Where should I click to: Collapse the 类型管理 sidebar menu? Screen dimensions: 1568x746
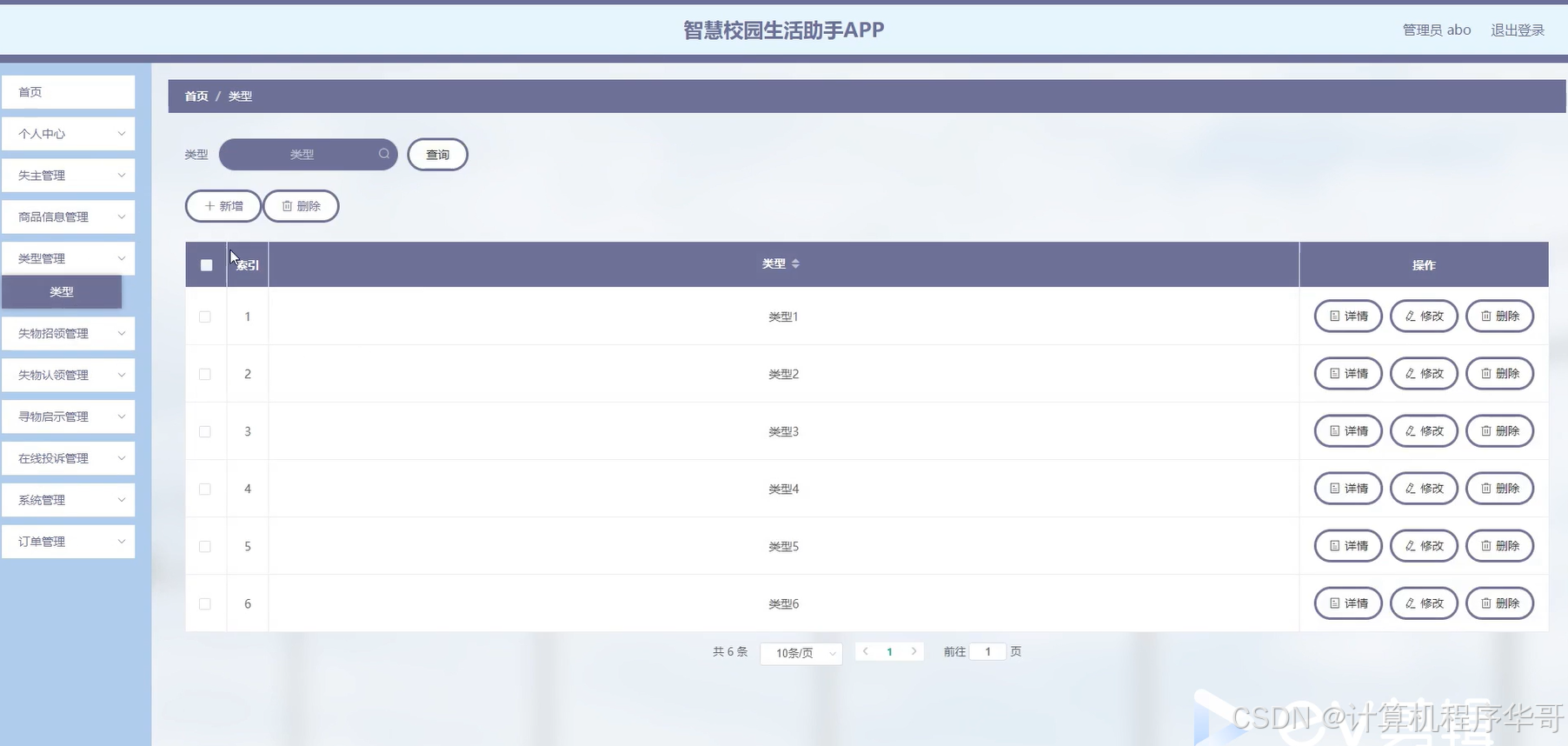click(x=69, y=258)
